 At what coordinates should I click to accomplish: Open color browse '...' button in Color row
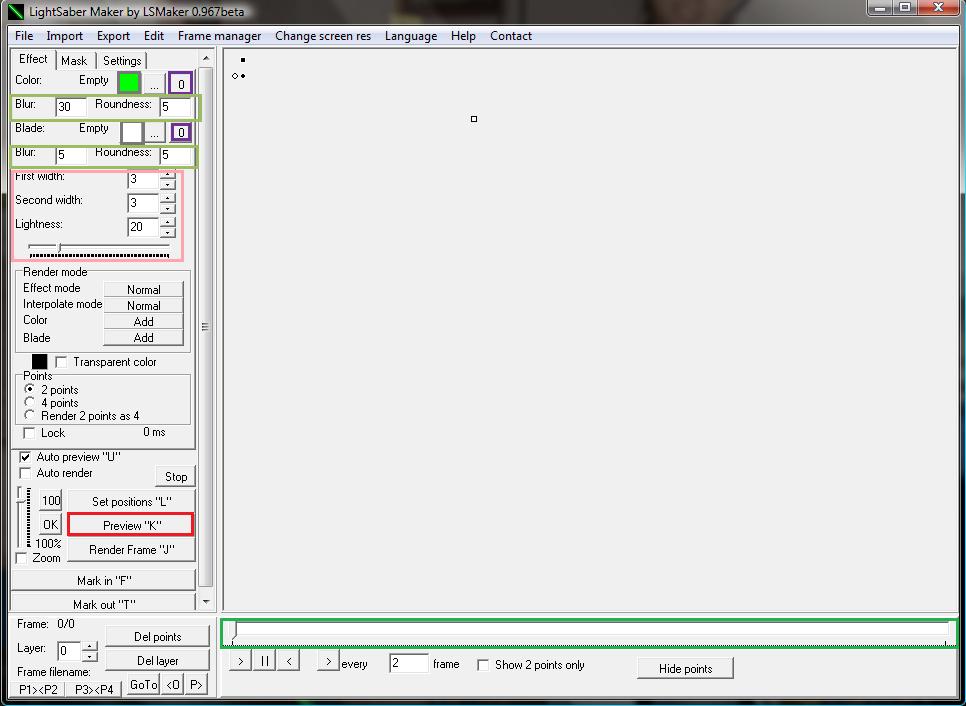coord(154,84)
